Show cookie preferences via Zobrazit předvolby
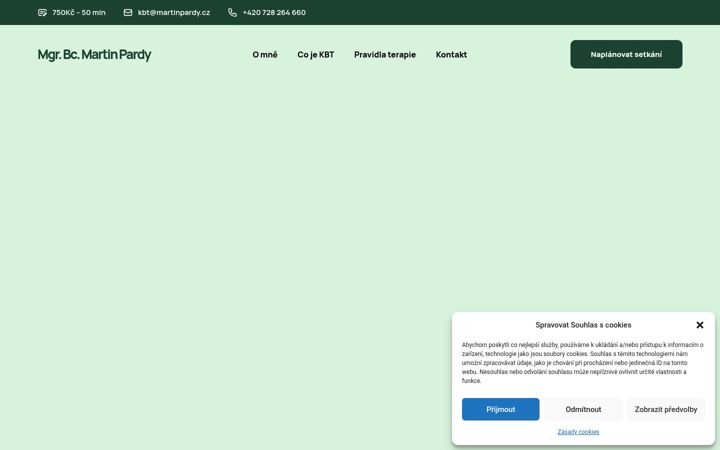The height and width of the screenshot is (450, 720). [666, 409]
